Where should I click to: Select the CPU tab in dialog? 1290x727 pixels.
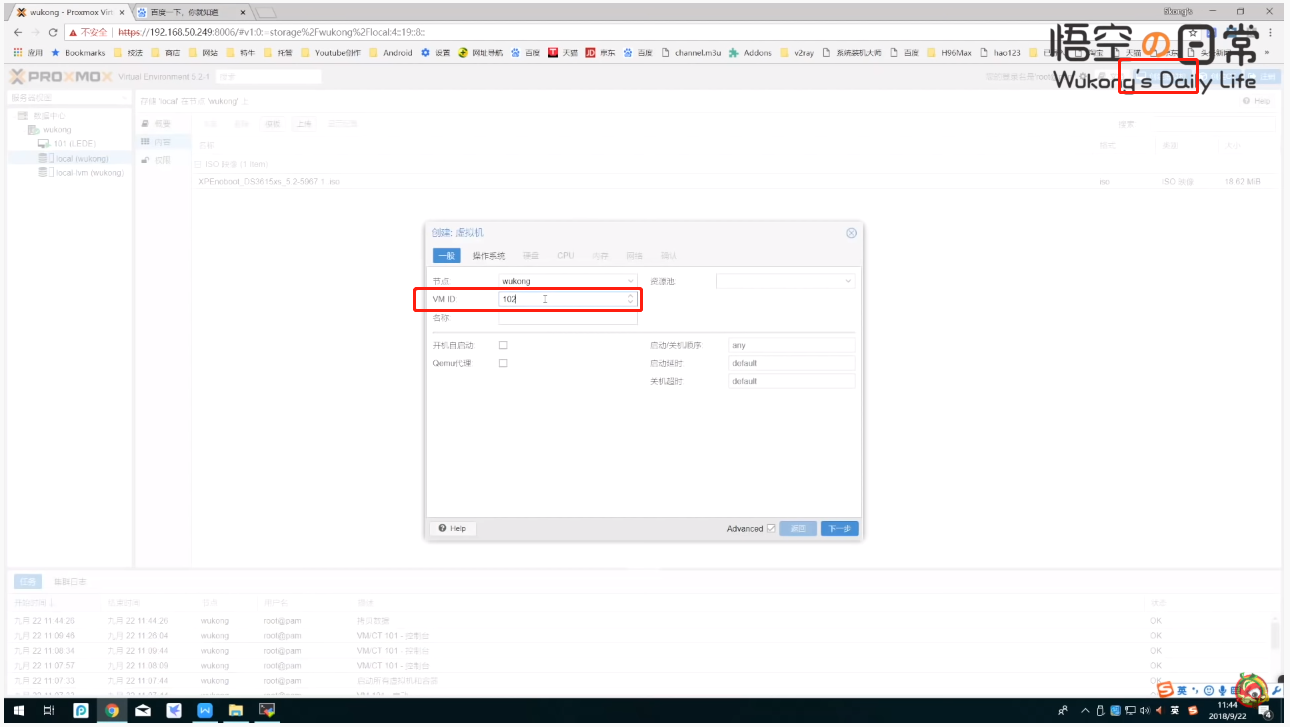566,256
